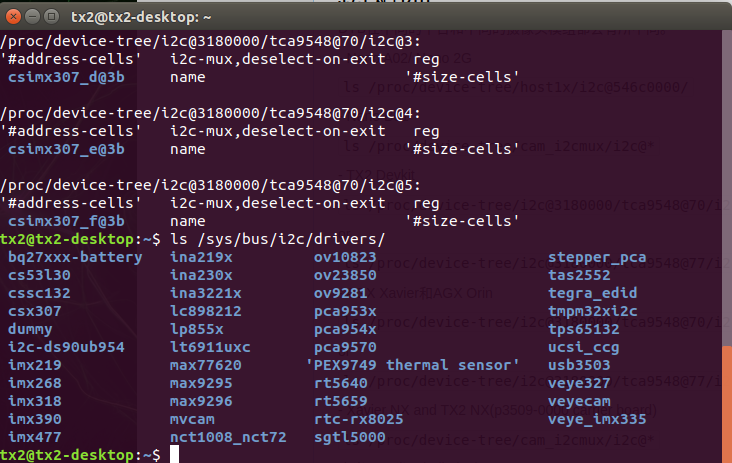Click the ov10823 driver entry

pos(346,257)
